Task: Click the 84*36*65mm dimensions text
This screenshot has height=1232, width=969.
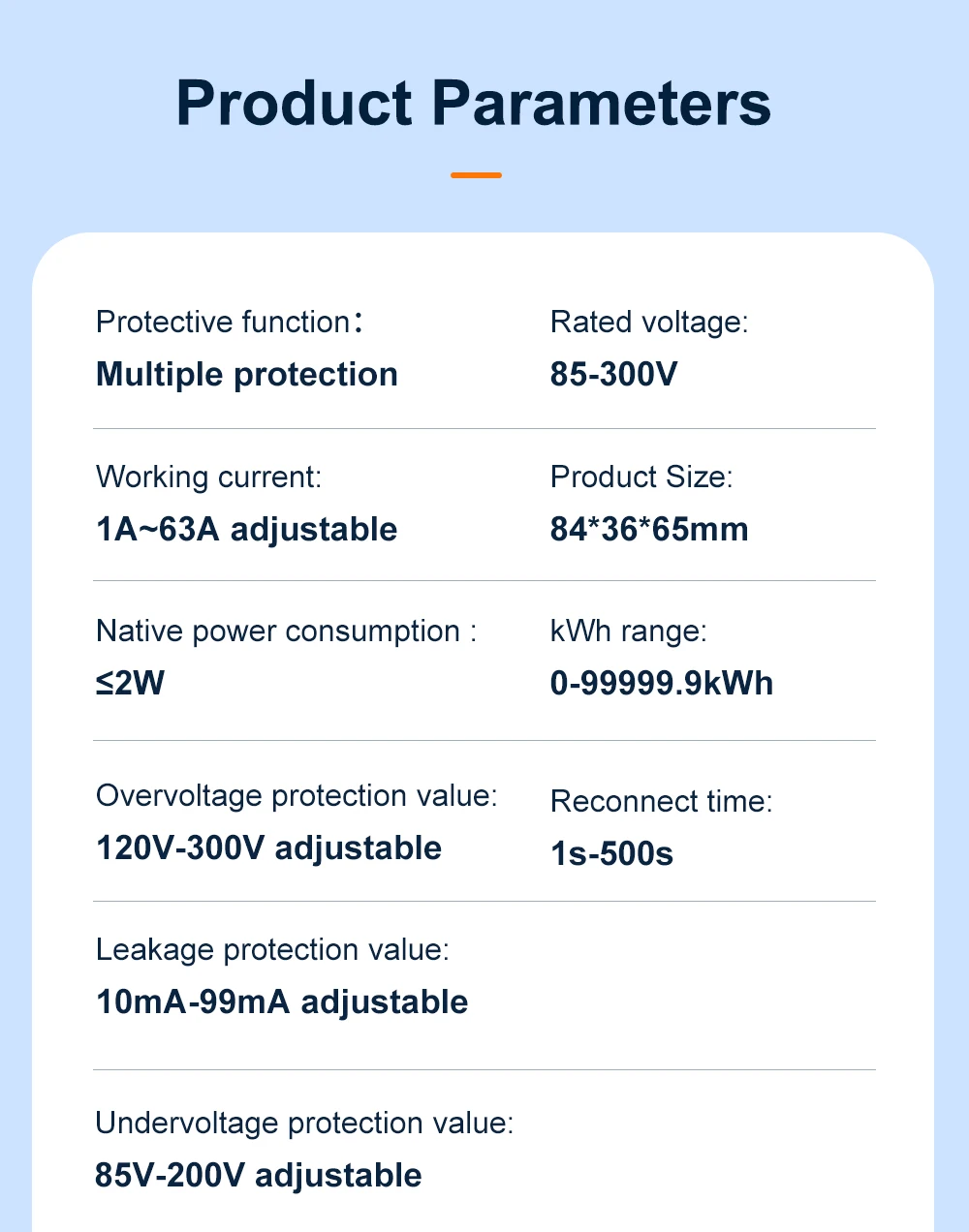Action: click(x=649, y=530)
